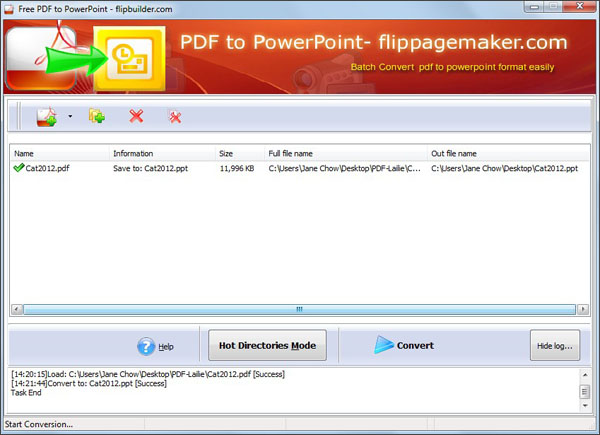The image size is (600, 435).
Task: Click the log panel scroll-up arrow
Action: [585, 375]
